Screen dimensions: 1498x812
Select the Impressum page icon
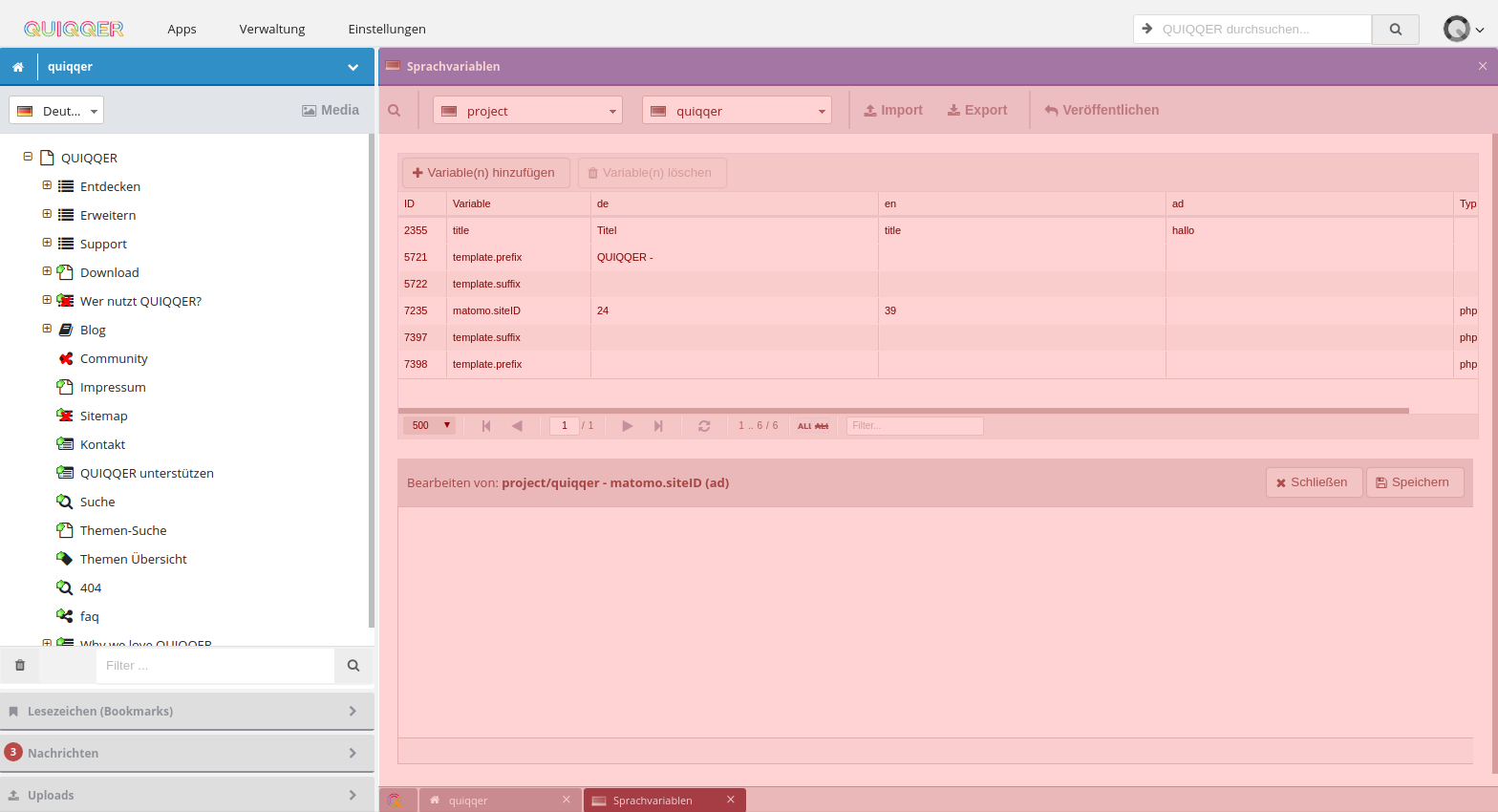[65, 387]
